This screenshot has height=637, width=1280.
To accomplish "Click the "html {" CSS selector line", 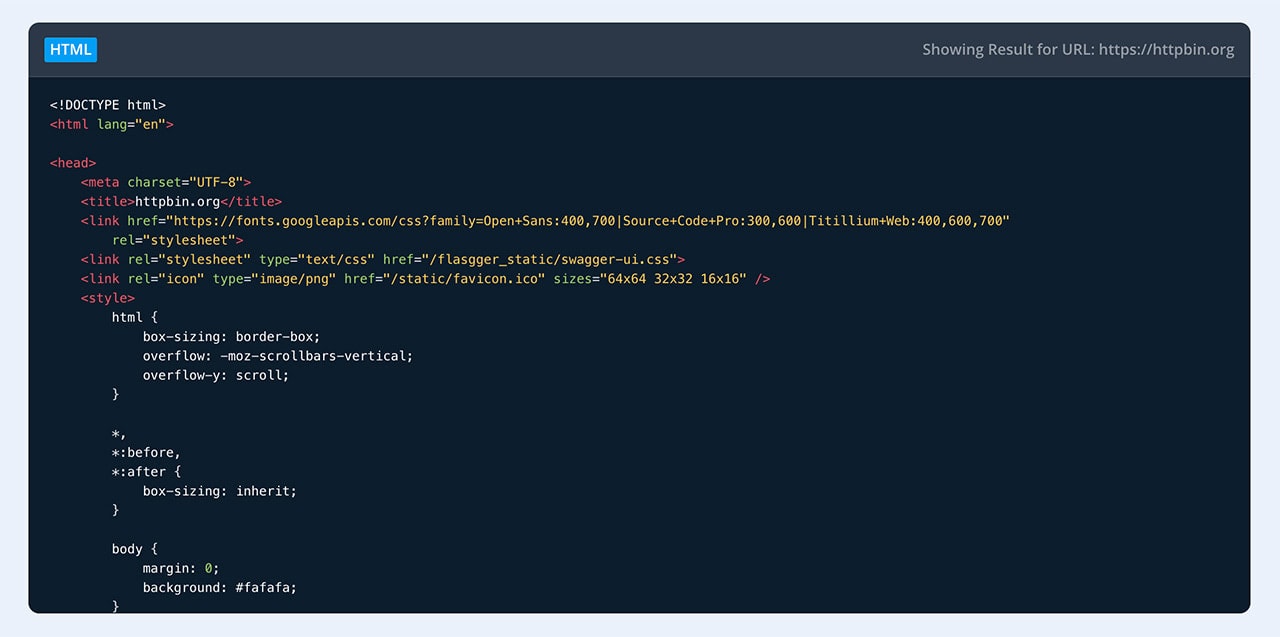I will 135,317.
